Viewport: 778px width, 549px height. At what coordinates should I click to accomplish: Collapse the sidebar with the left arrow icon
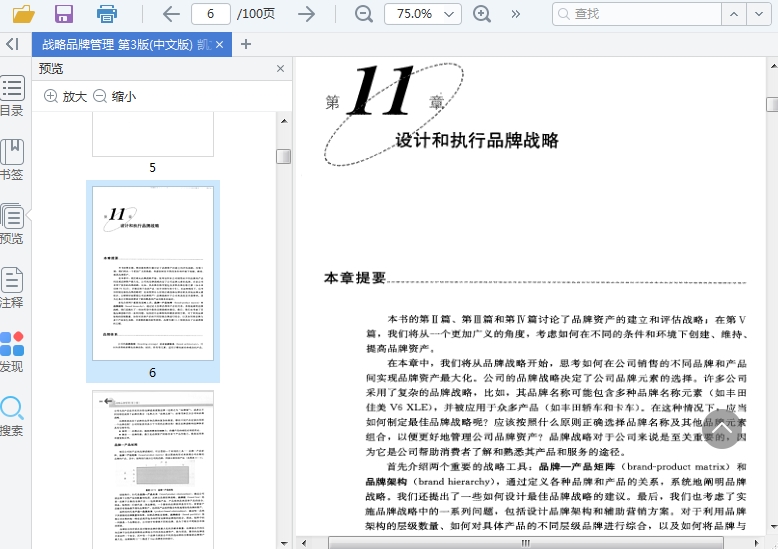[x=12, y=44]
